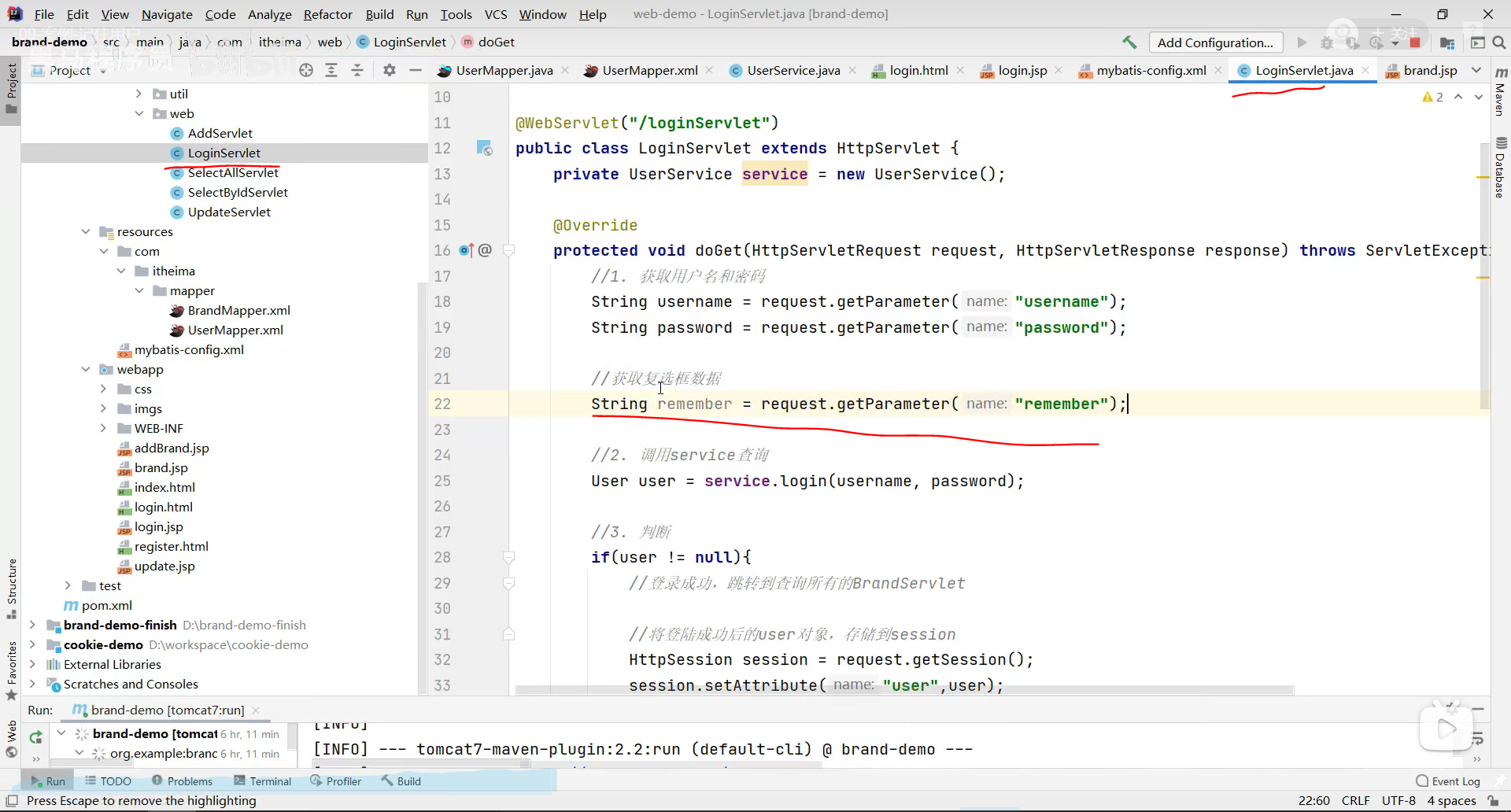Open Project Structure from the toolbar
Viewport: 1511px width, 812px height.
tap(1447, 42)
